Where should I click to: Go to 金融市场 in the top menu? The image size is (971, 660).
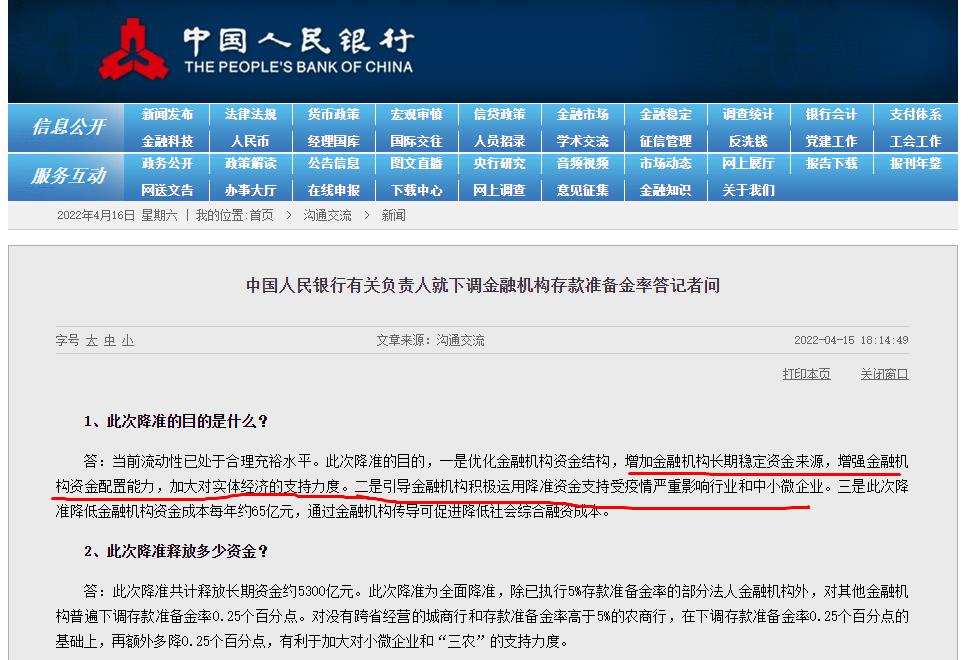[x=582, y=115]
